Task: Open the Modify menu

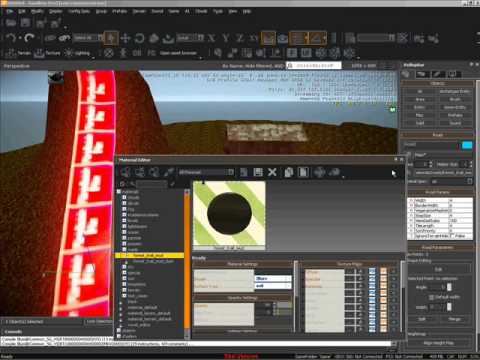Action: (x=37, y=11)
